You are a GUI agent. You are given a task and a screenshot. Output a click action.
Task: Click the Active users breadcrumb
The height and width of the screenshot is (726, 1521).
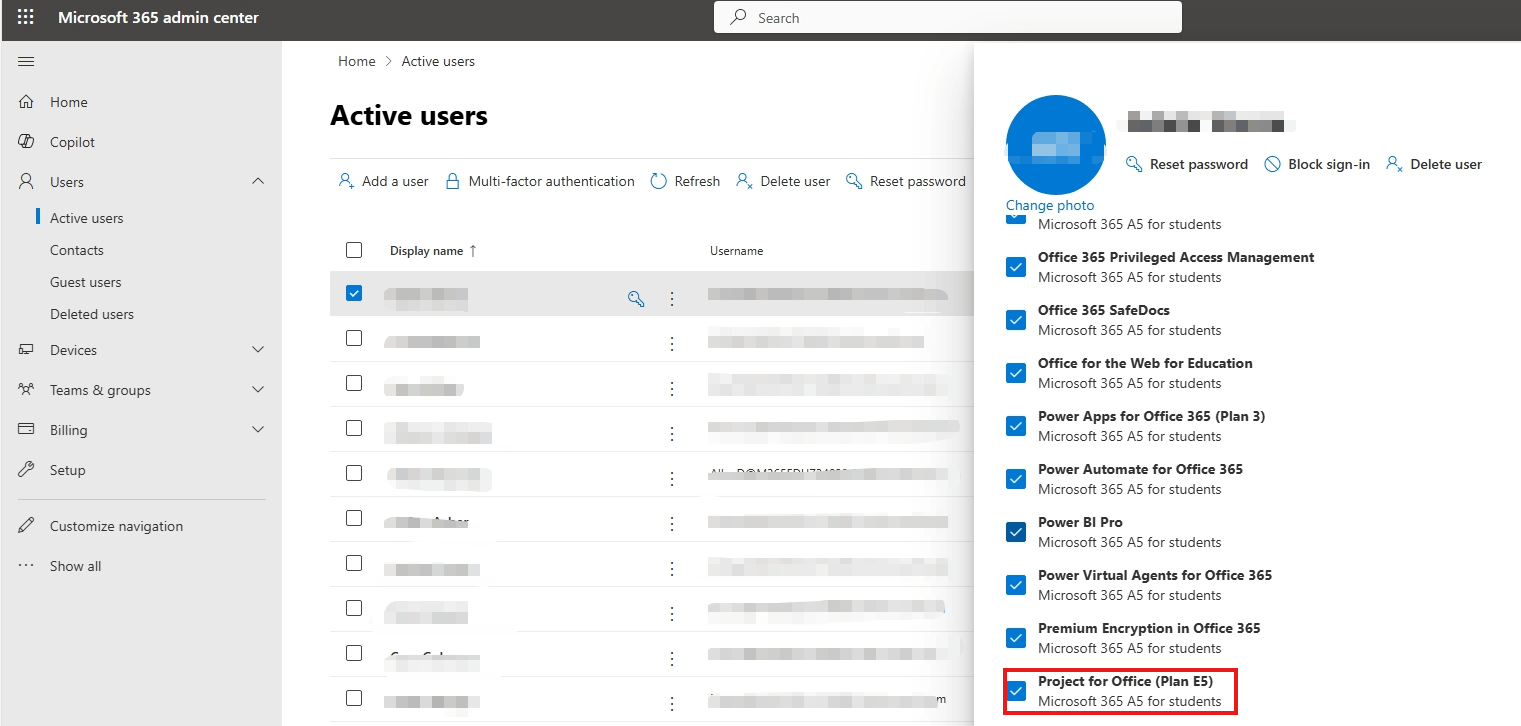(x=438, y=61)
